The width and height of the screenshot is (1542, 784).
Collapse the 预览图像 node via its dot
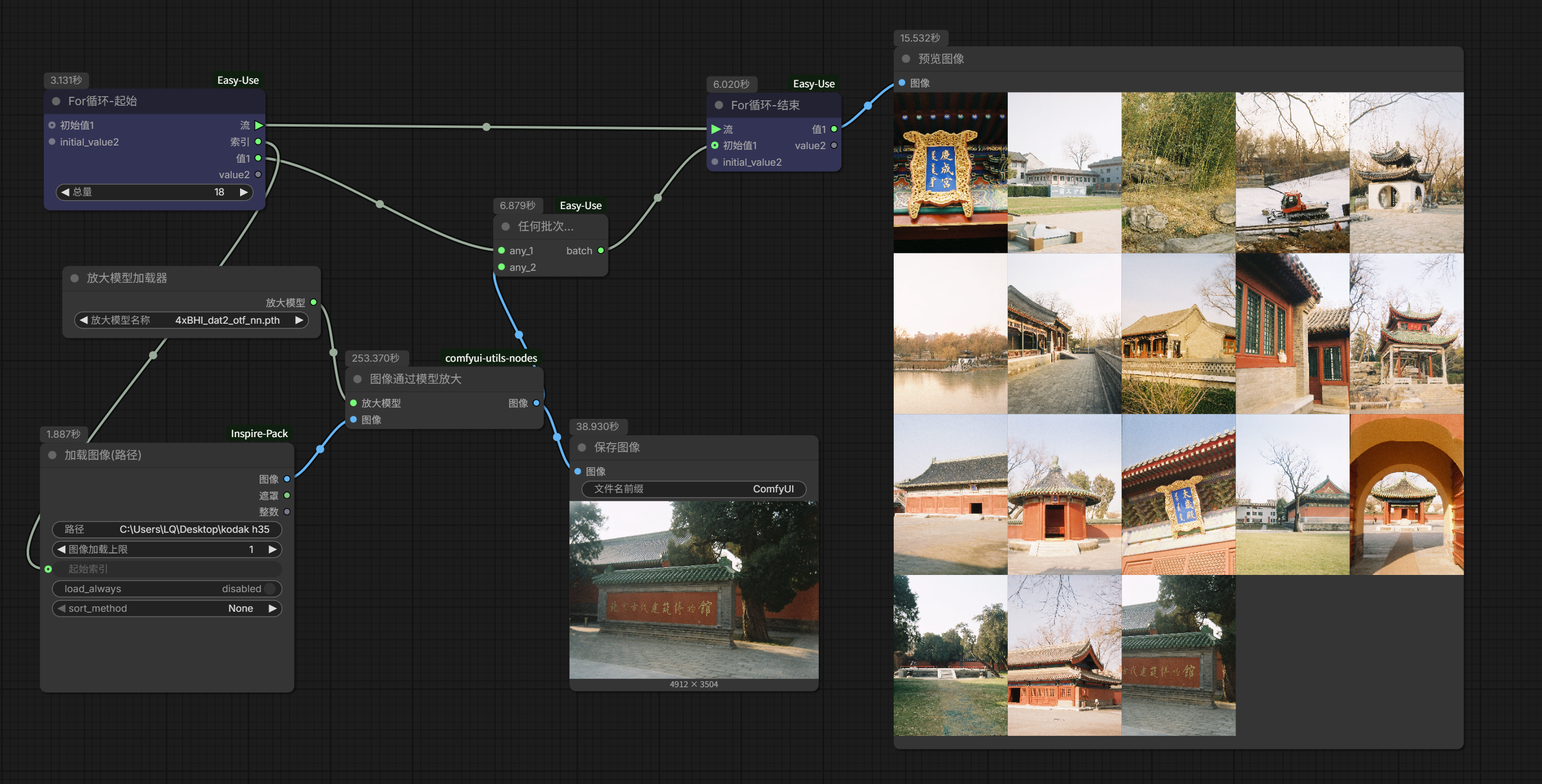click(x=906, y=59)
